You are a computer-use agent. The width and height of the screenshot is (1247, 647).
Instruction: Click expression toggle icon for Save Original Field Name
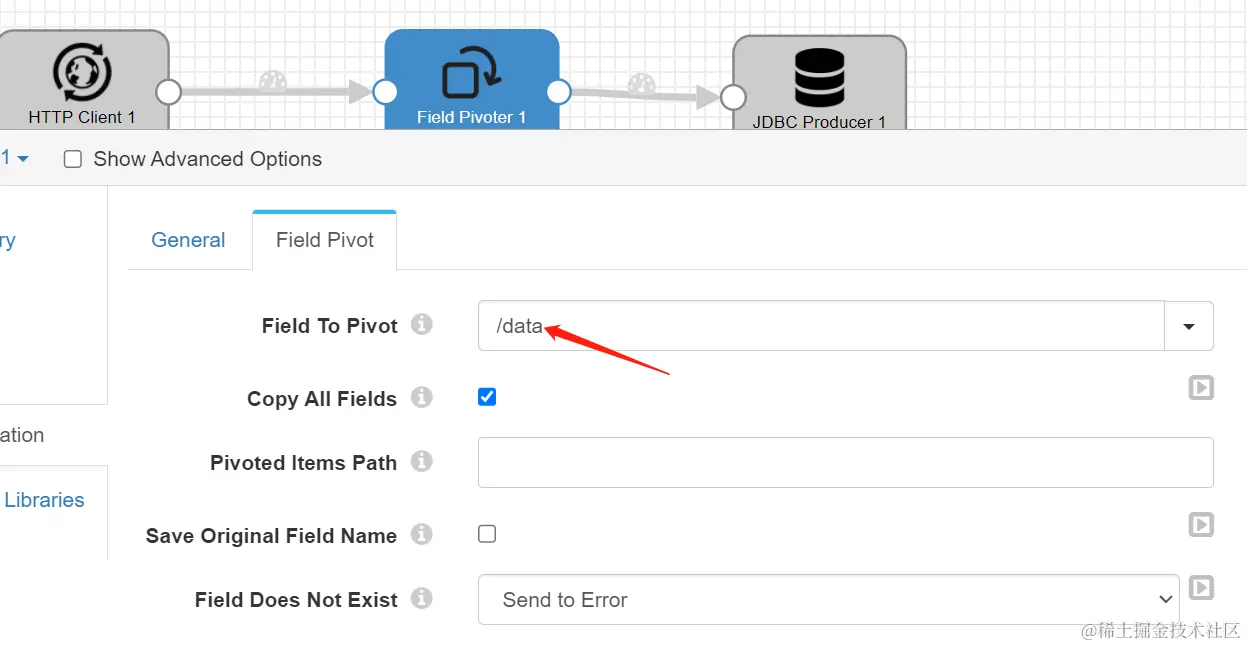[1201, 524]
